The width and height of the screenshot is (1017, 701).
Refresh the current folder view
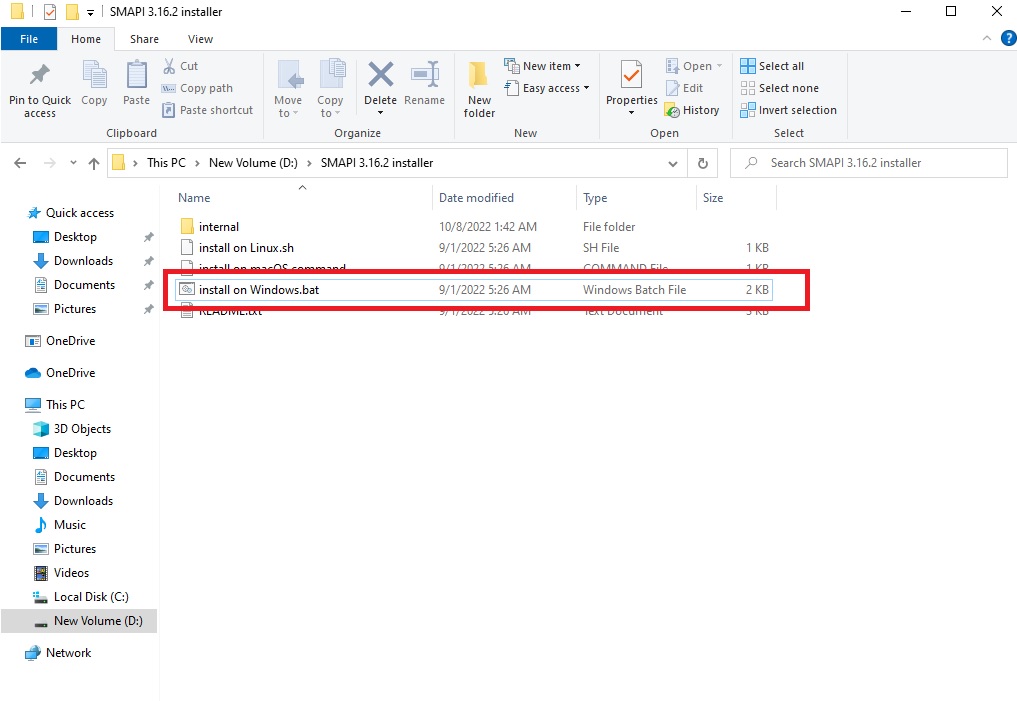point(703,163)
